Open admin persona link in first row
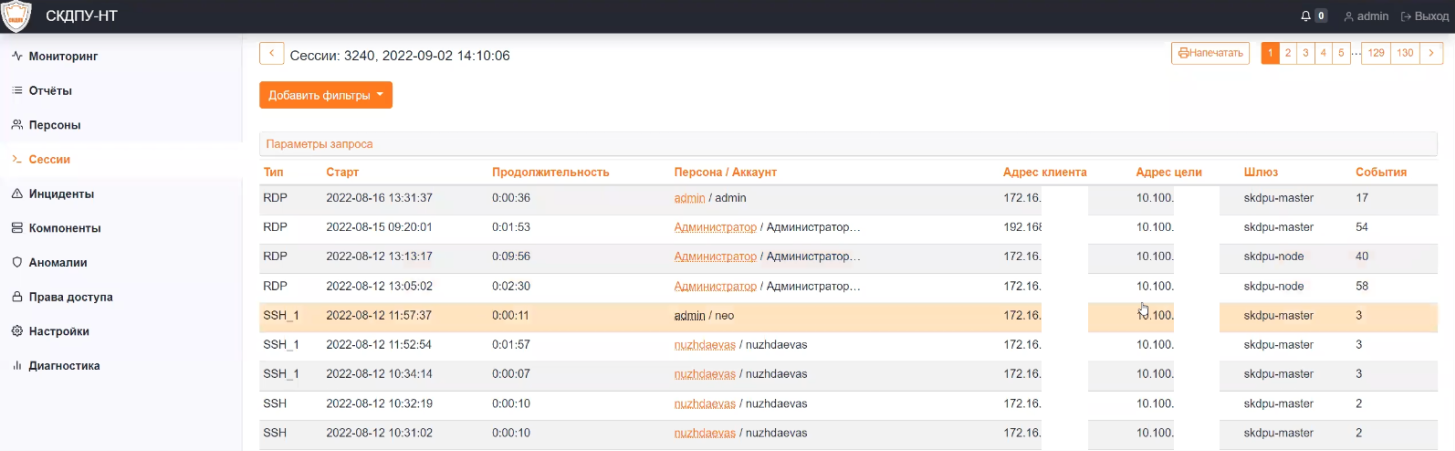This screenshot has height=451, width=1455. (x=689, y=198)
